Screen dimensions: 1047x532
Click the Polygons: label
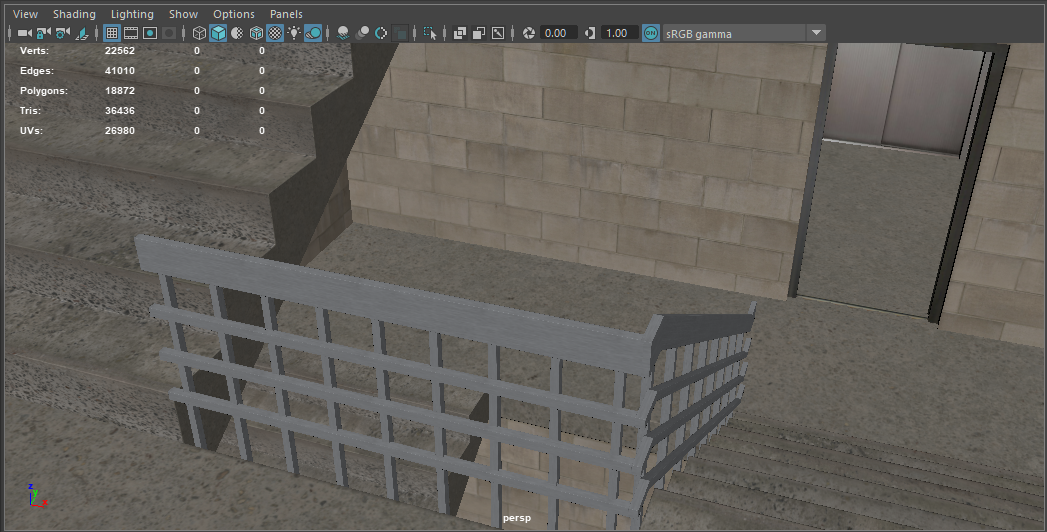[43, 91]
